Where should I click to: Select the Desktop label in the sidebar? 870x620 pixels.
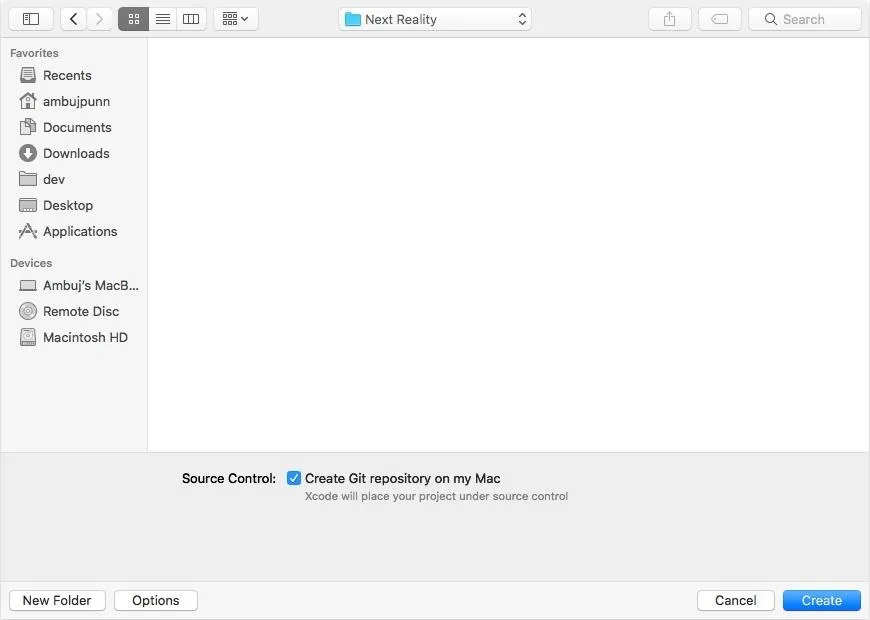point(68,205)
